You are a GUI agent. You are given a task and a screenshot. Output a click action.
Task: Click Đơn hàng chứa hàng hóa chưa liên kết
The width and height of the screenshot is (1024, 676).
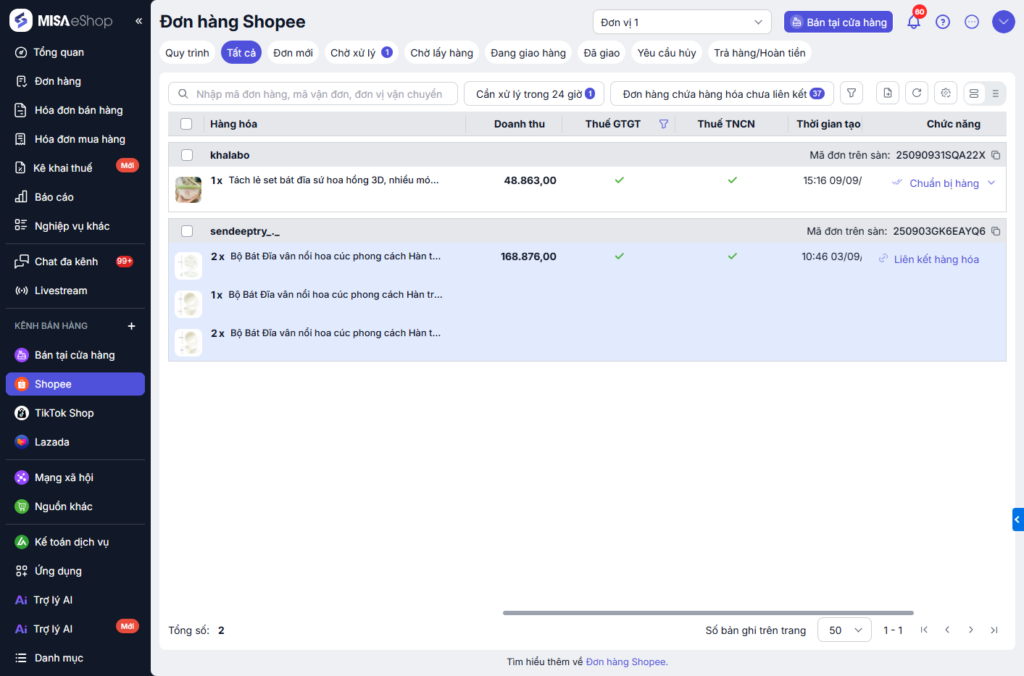point(722,94)
